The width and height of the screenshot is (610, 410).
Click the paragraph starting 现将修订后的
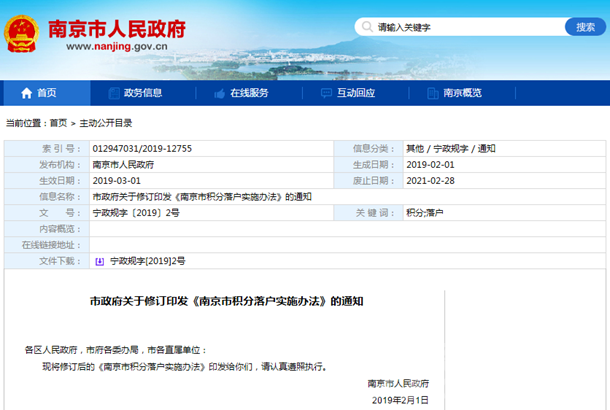tap(184, 367)
